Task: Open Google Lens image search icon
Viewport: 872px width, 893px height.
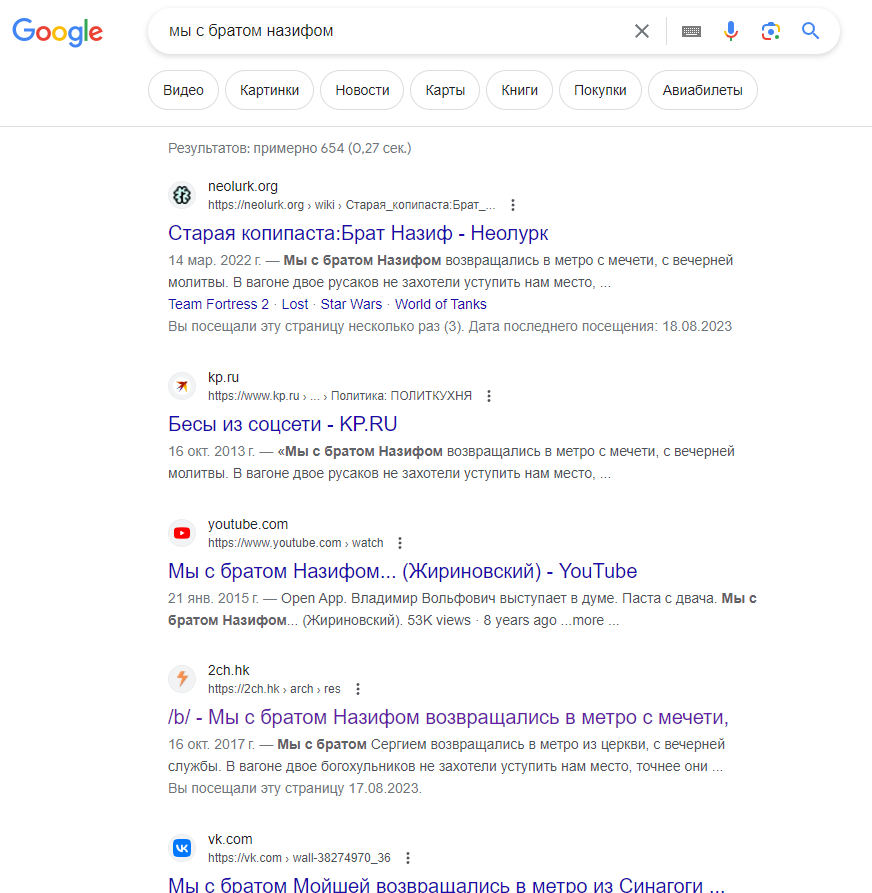Action: (x=771, y=31)
